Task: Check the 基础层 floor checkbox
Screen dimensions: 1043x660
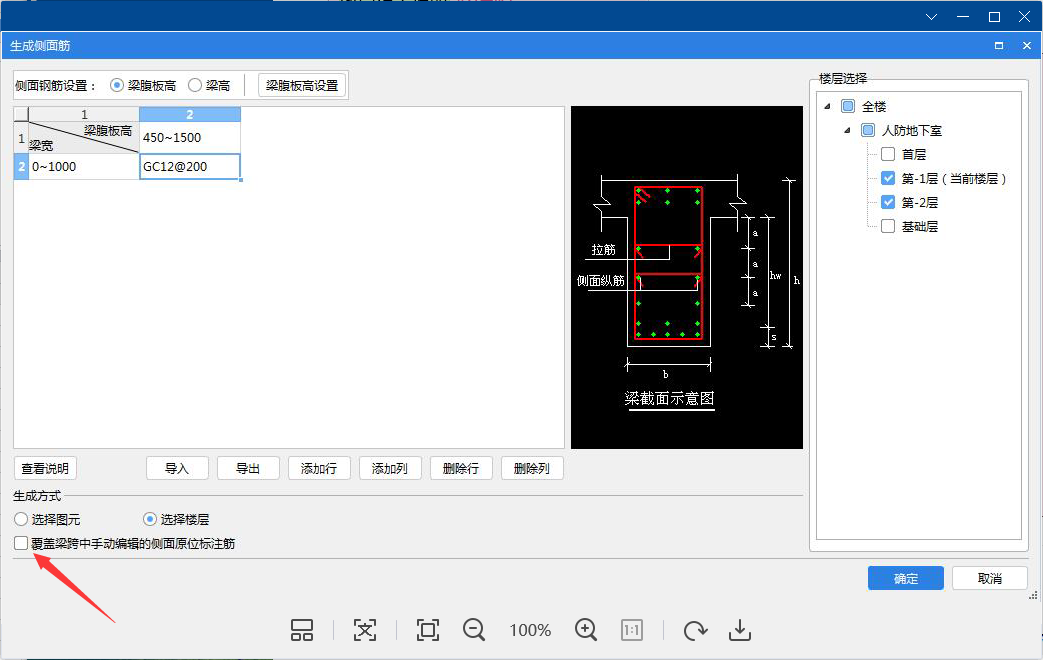Action: point(888,226)
